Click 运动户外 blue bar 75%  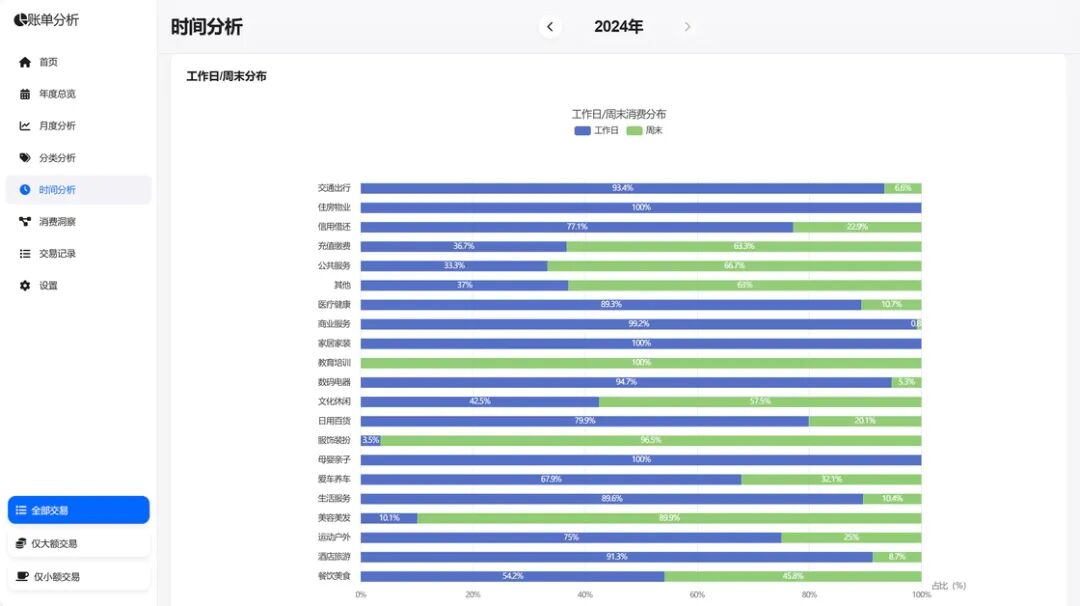click(571, 537)
